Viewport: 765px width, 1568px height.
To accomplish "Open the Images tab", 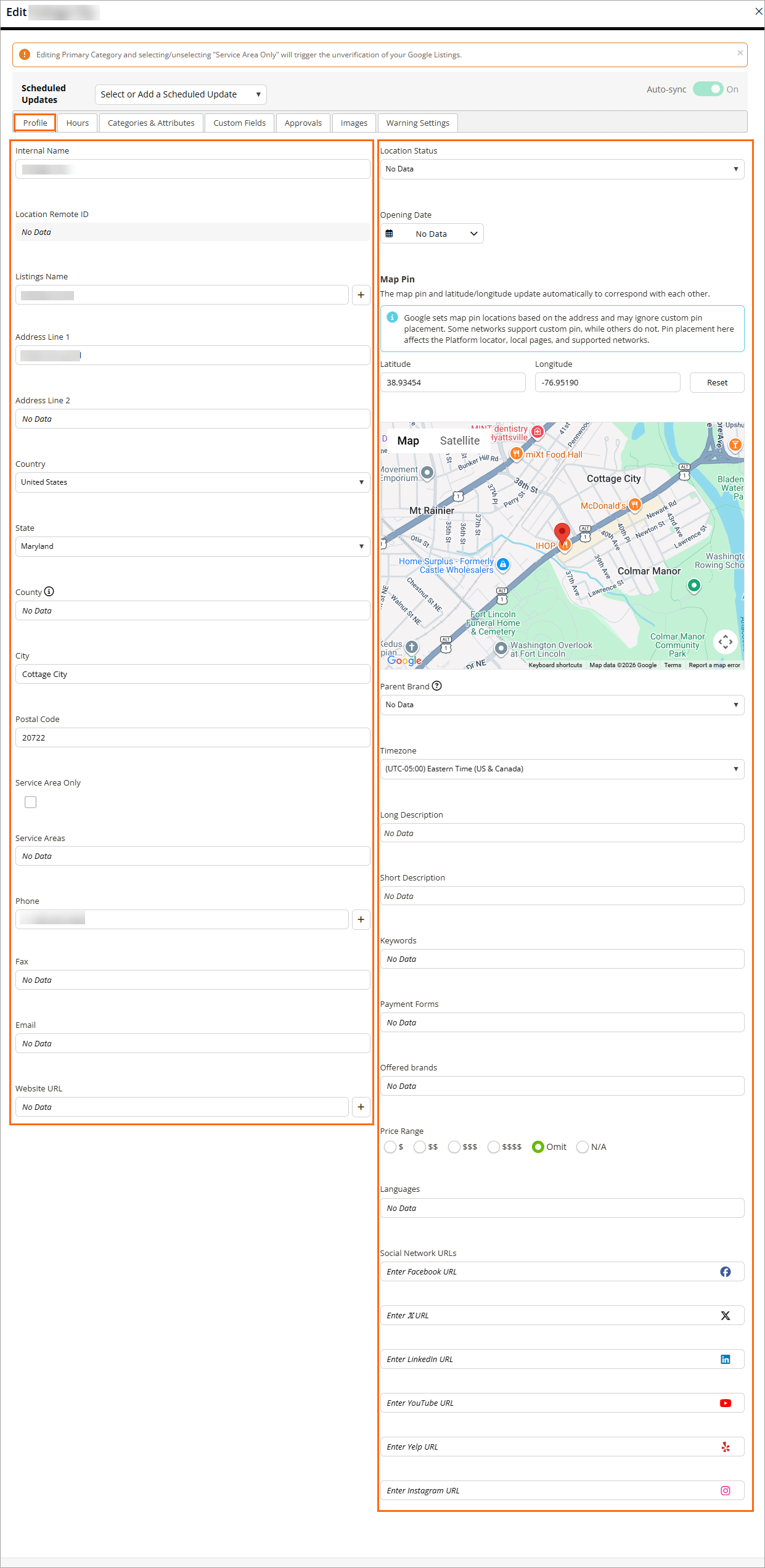I will coord(354,123).
